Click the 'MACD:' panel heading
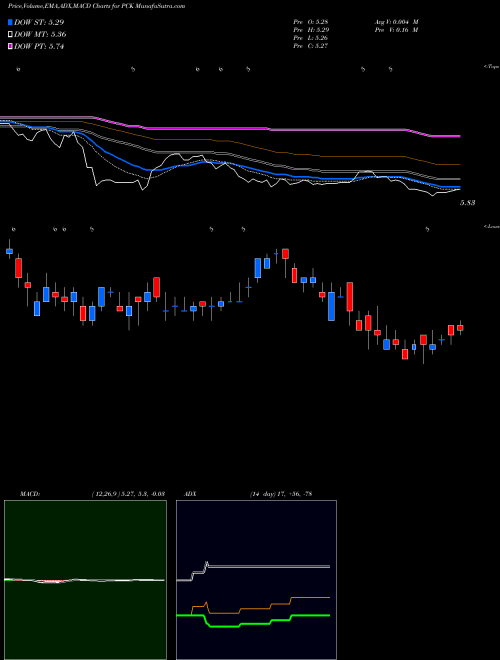 coord(30,494)
